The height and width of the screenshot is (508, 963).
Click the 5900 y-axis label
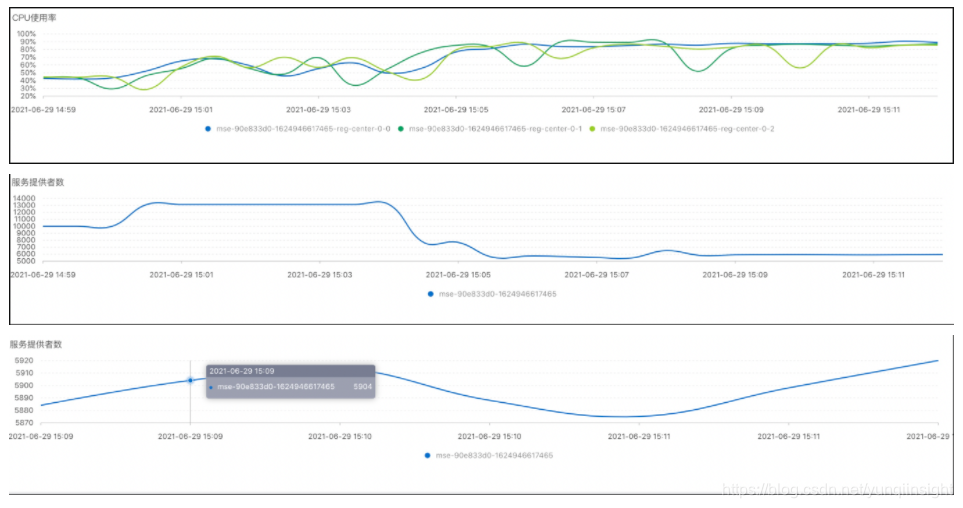point(24,386)
